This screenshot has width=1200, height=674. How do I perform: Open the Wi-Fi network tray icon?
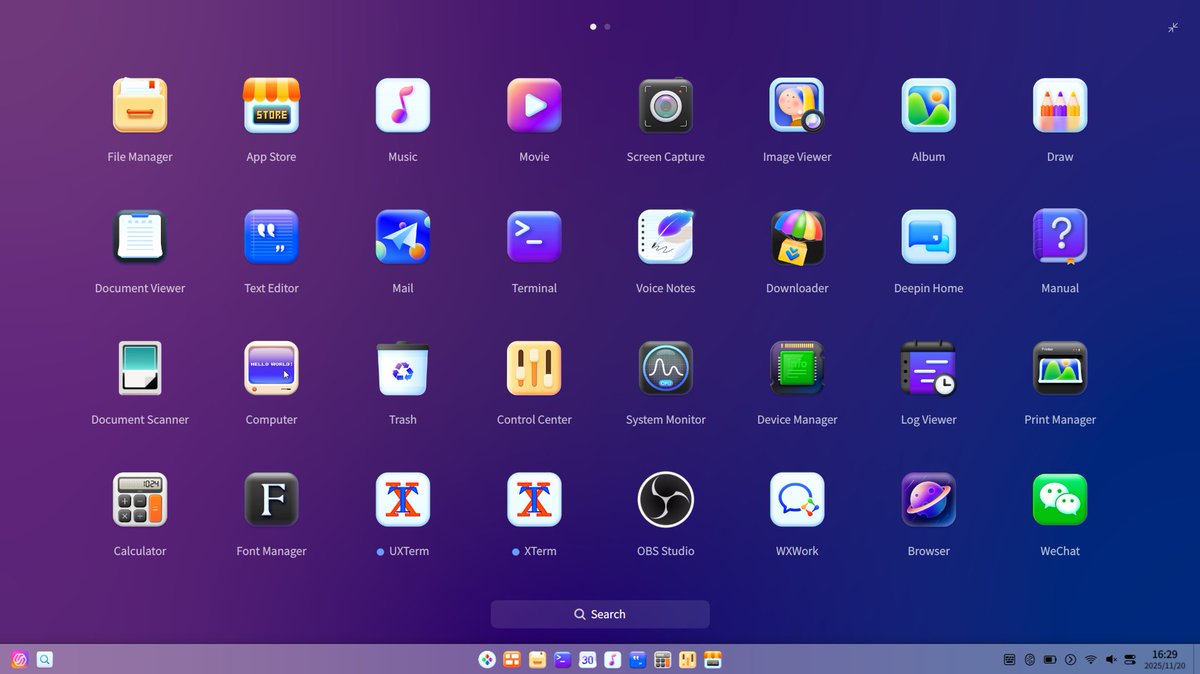[1091, 660]
